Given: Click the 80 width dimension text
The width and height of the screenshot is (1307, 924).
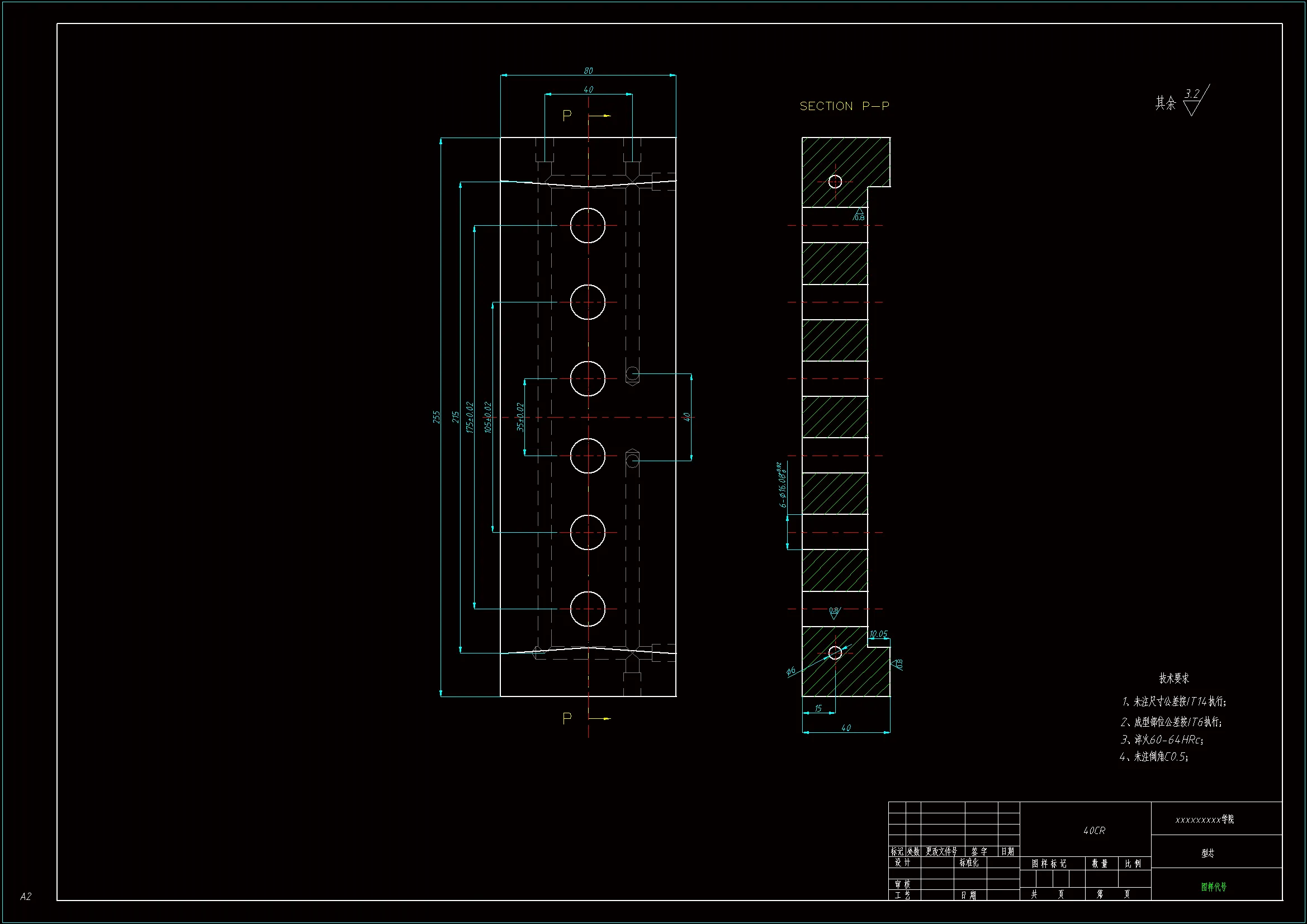Looking at the screenshot, I should tap(588, 70).
